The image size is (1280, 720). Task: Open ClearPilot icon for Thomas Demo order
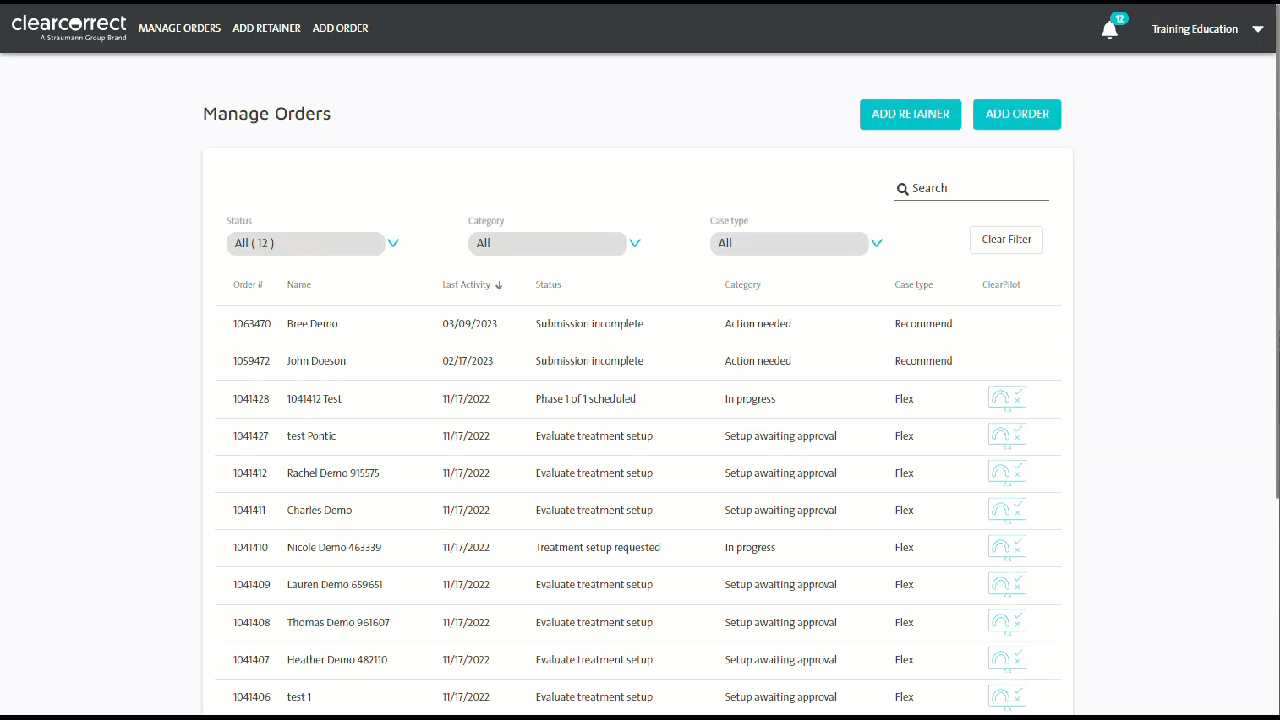[1007, 622]
